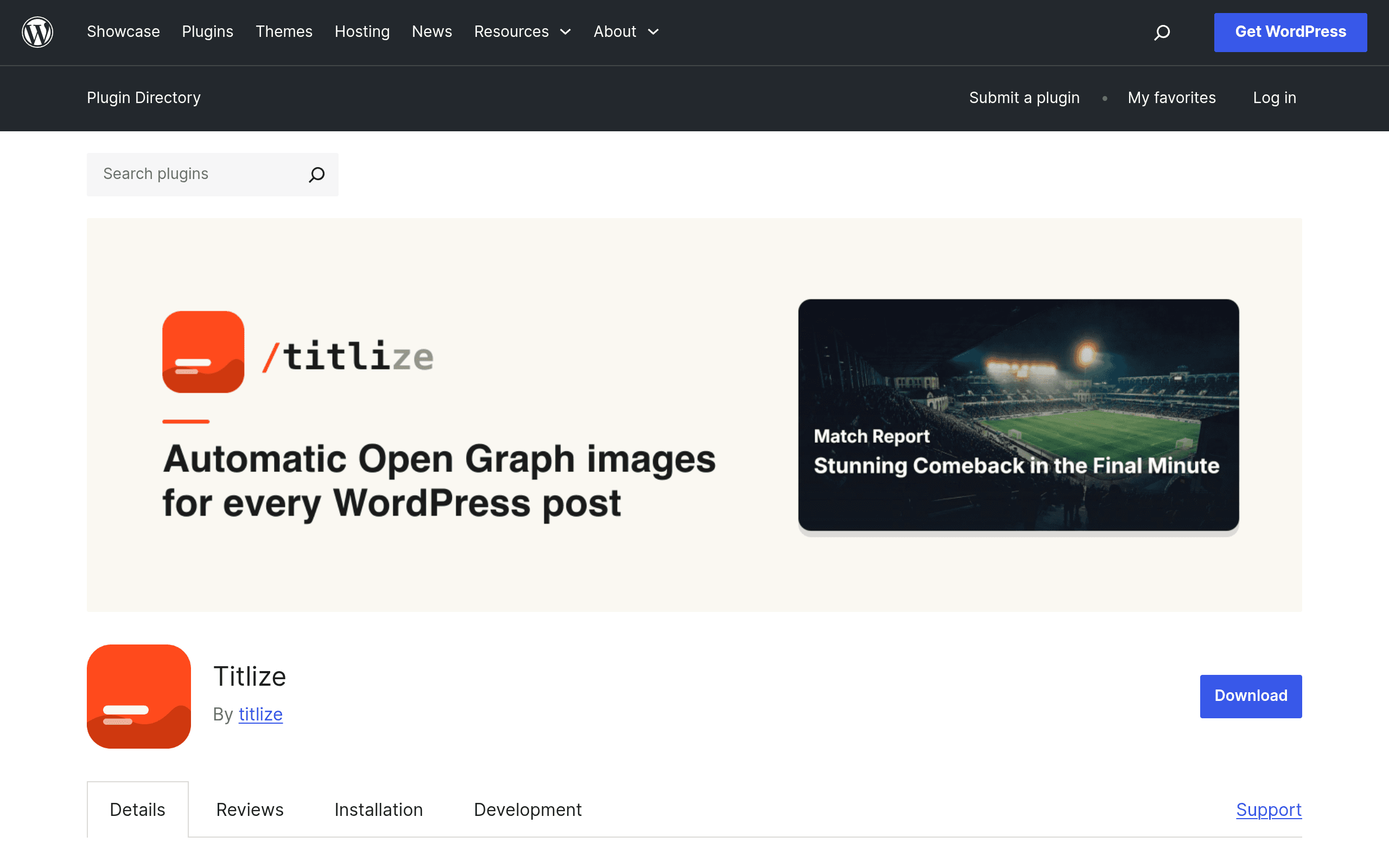Open News in top navigation
Viewport: 1389px width, 868px height.
[x=432, y=31]
